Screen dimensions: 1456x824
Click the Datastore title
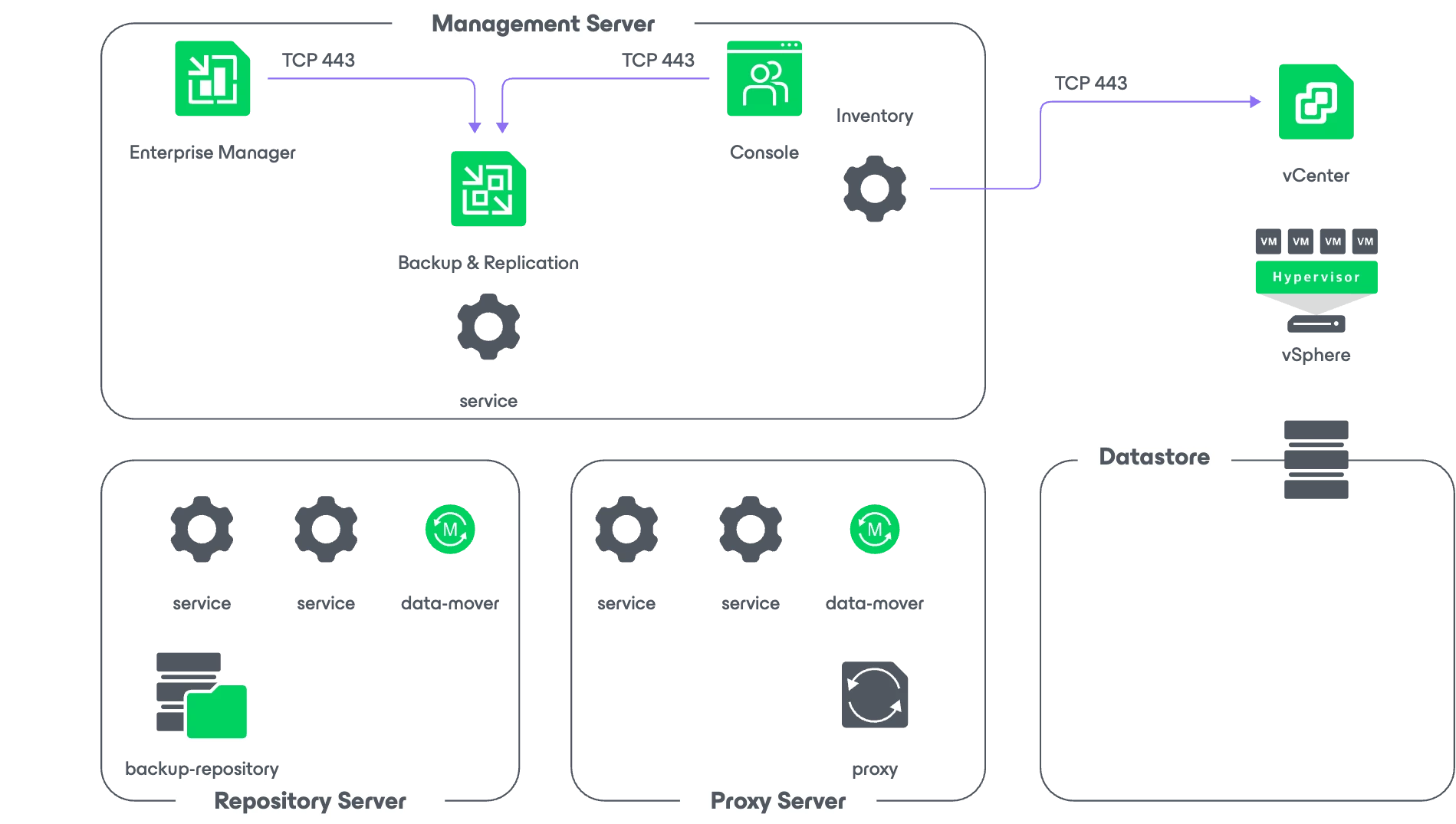tap(1154, 457)
